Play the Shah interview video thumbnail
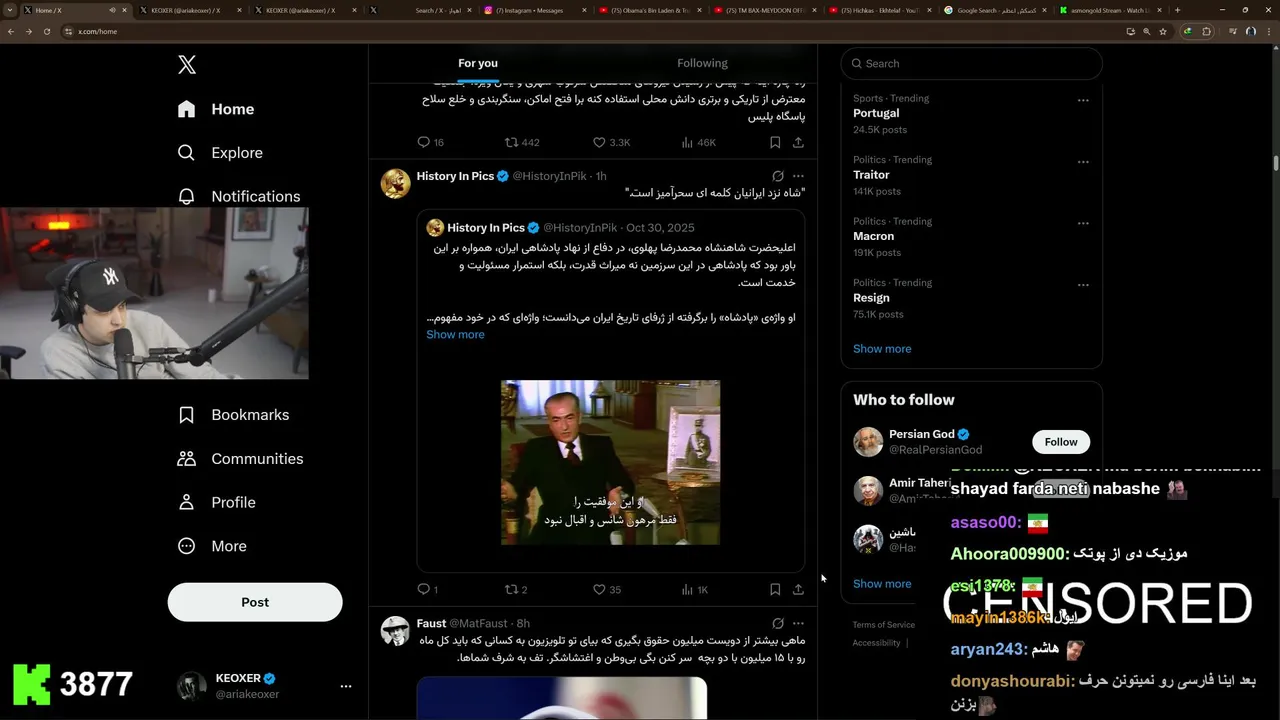Viewport: 1280px width, 720px height. [610, 462]
